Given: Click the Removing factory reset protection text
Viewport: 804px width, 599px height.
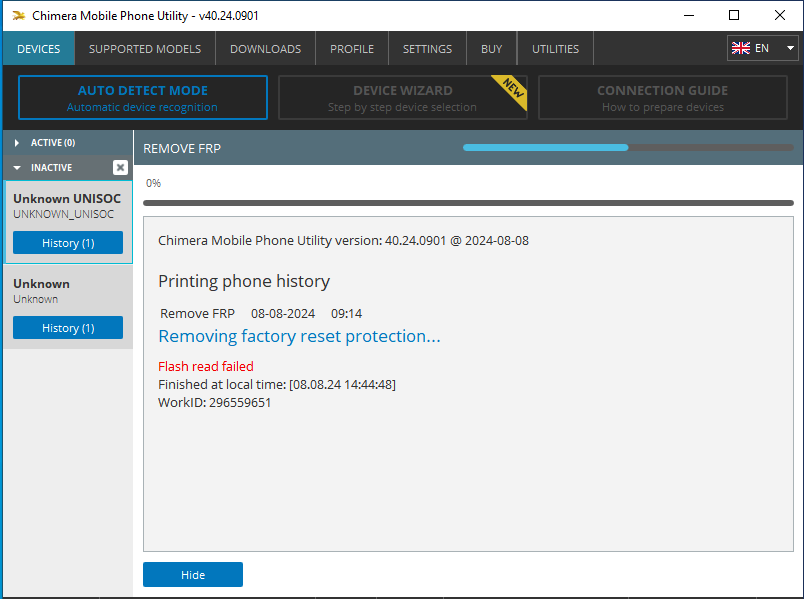Looking at the screenshot, I should [x=299, y=336].
